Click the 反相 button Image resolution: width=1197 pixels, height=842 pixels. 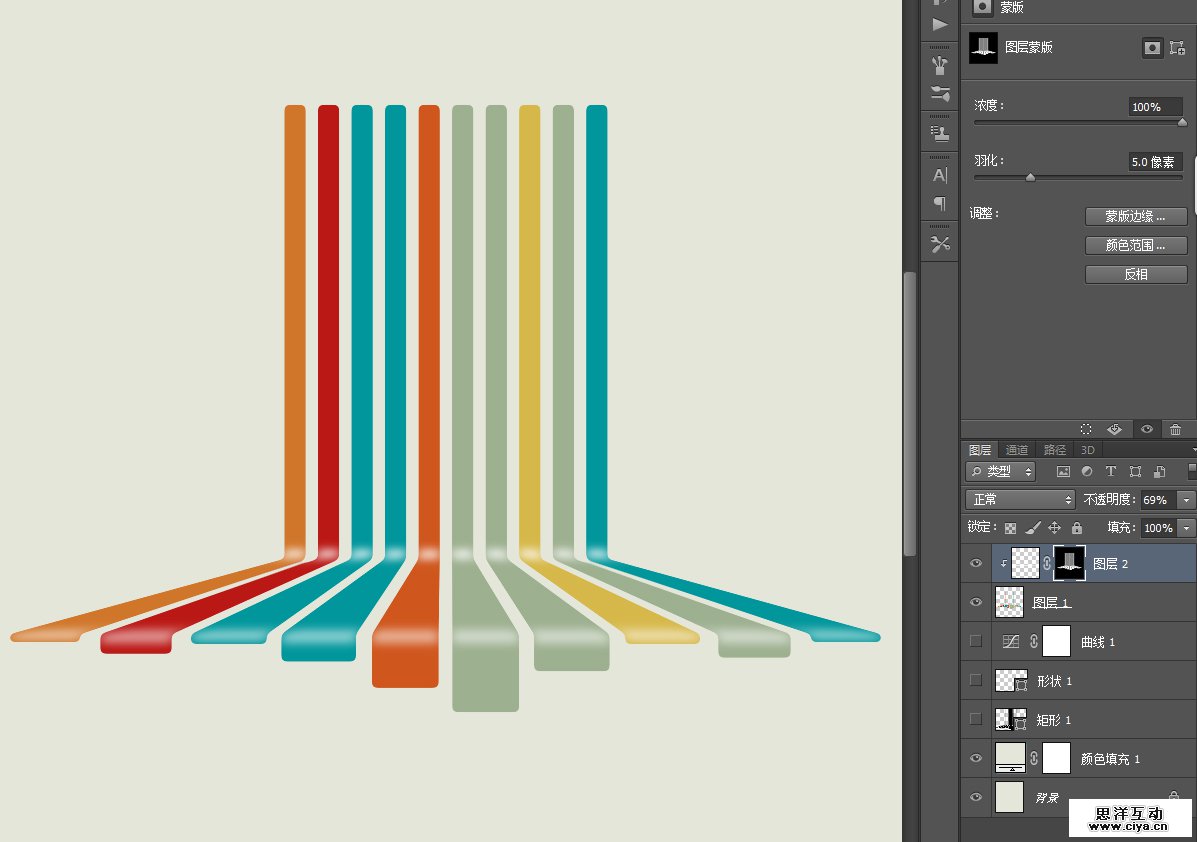point(1135,274)
